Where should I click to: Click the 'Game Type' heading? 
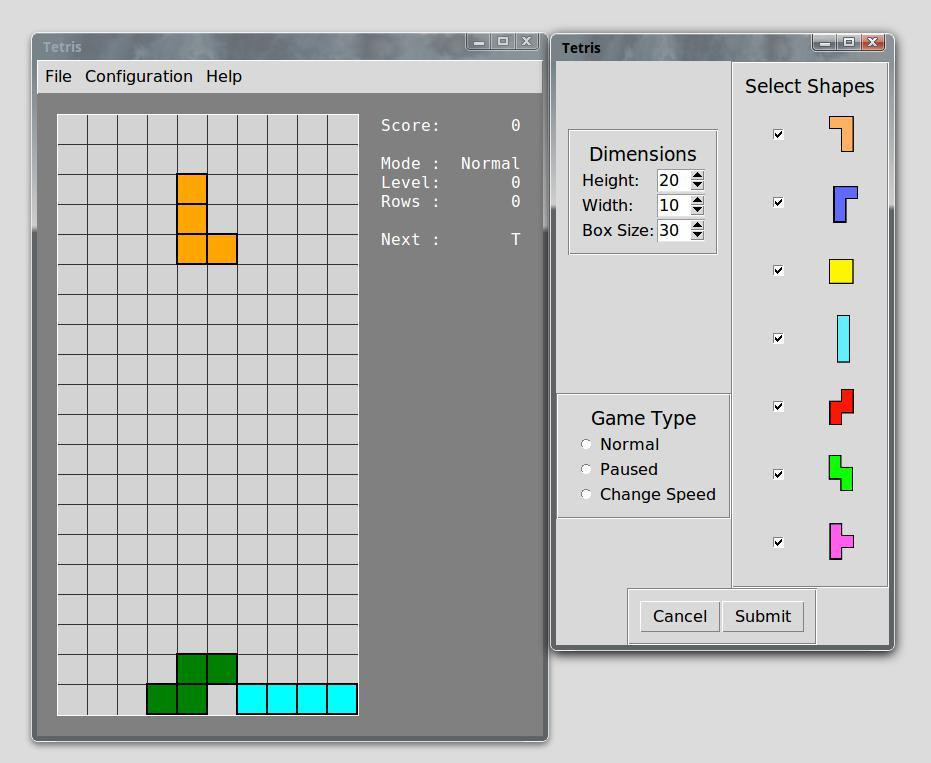(x=644, y=418)
